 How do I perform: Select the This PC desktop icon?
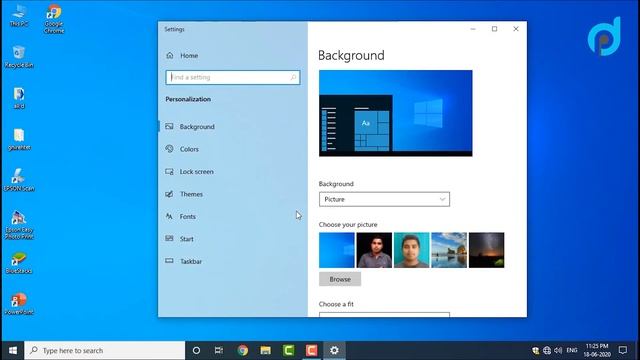(x=19, y=16)
